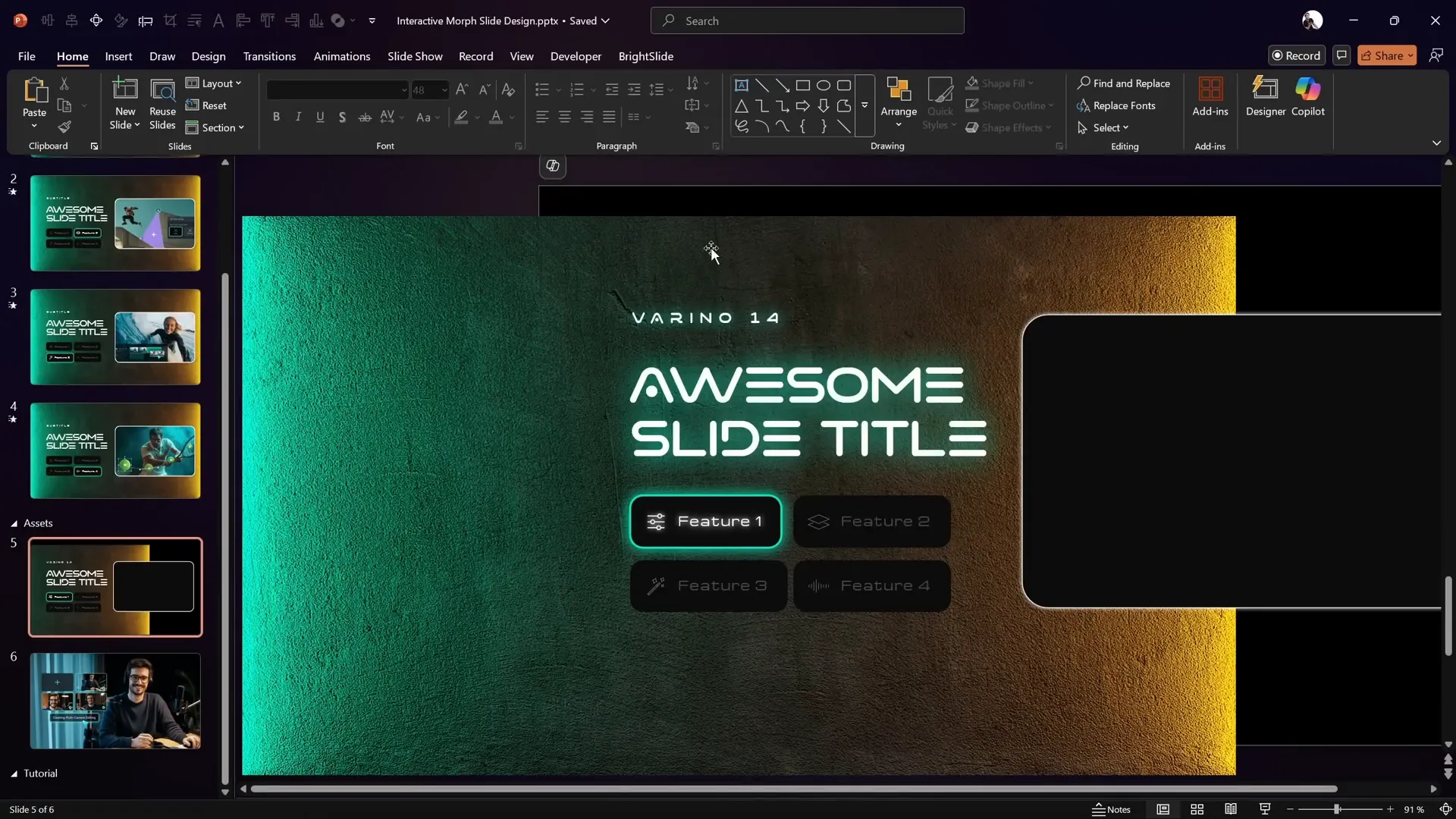The width and height of the screenshot is (1456, 819).
Task: Toggle Bold formatting
Action: point(276,117)
